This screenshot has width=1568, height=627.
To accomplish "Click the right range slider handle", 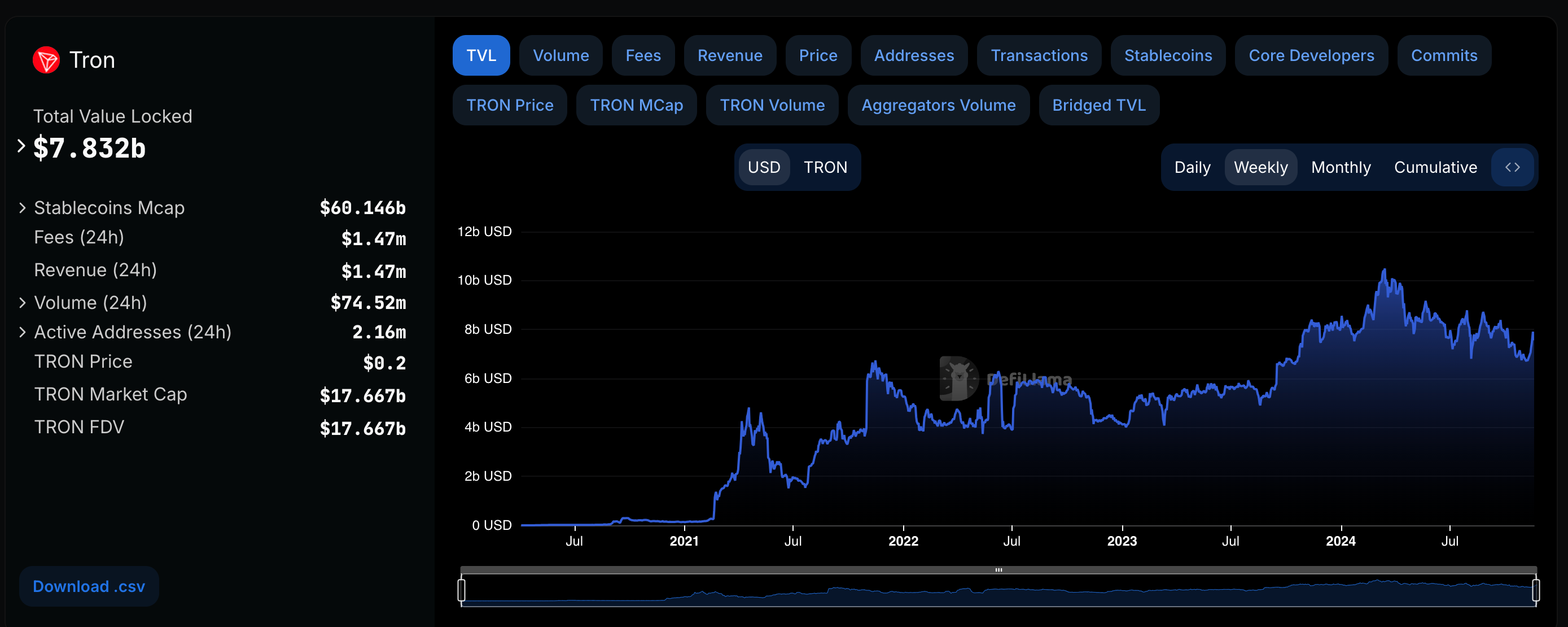I will (x=1536, y=590).
